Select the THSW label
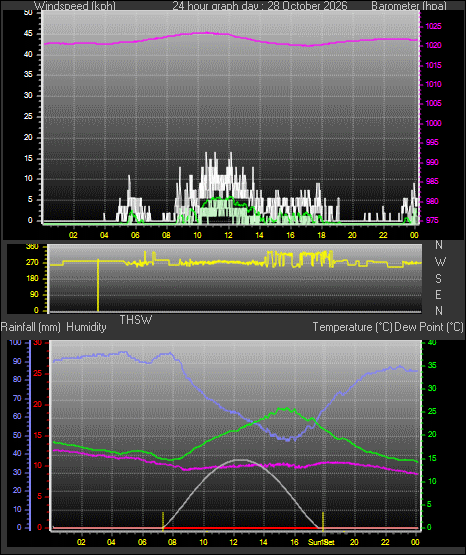 (136, 320)
